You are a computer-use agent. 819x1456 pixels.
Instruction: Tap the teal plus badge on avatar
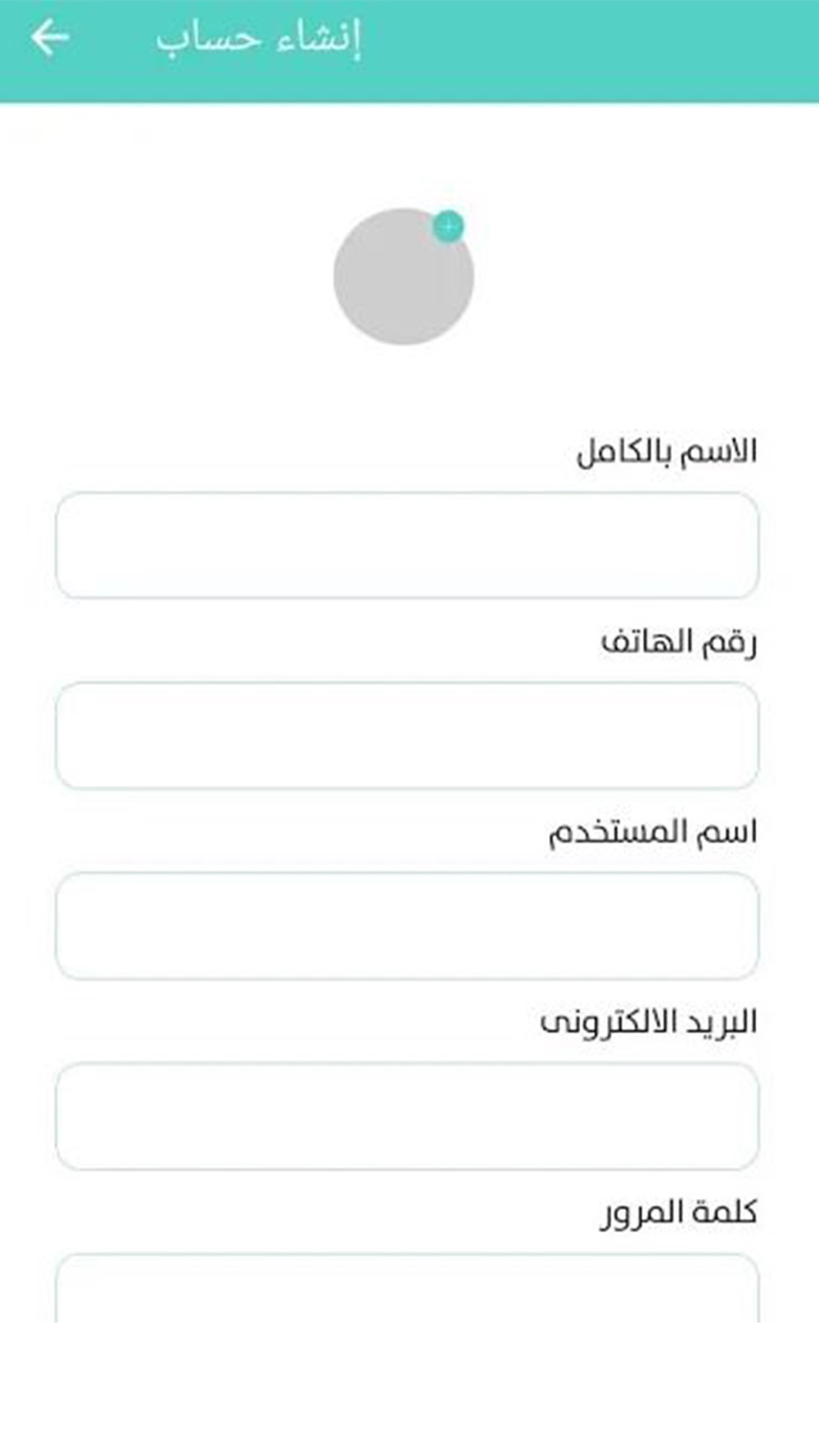448,226
